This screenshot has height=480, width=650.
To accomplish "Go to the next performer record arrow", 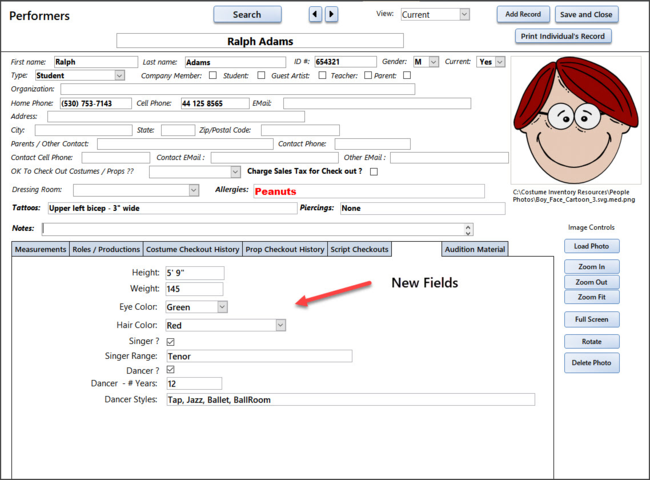I will click(x=331, y=15).
